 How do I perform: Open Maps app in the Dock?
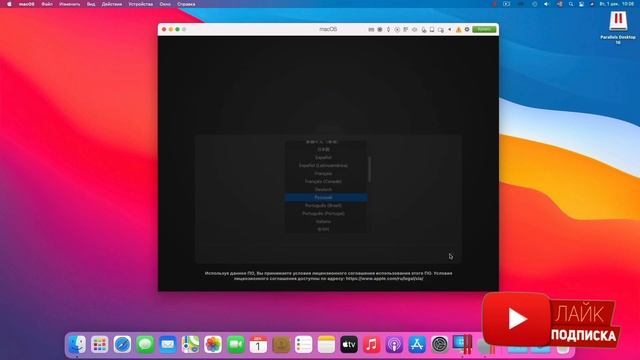tap(191, 344)
